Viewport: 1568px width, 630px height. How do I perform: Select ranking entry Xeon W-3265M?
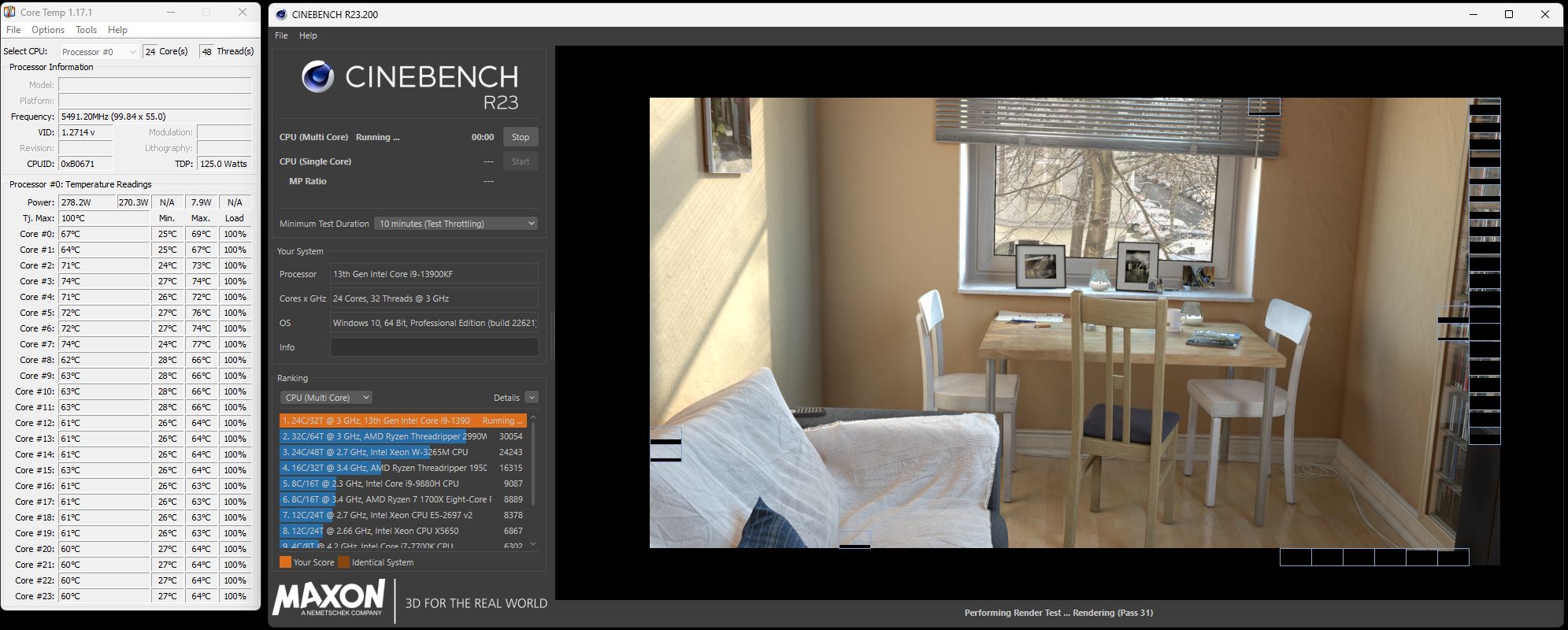coord(402,452)
